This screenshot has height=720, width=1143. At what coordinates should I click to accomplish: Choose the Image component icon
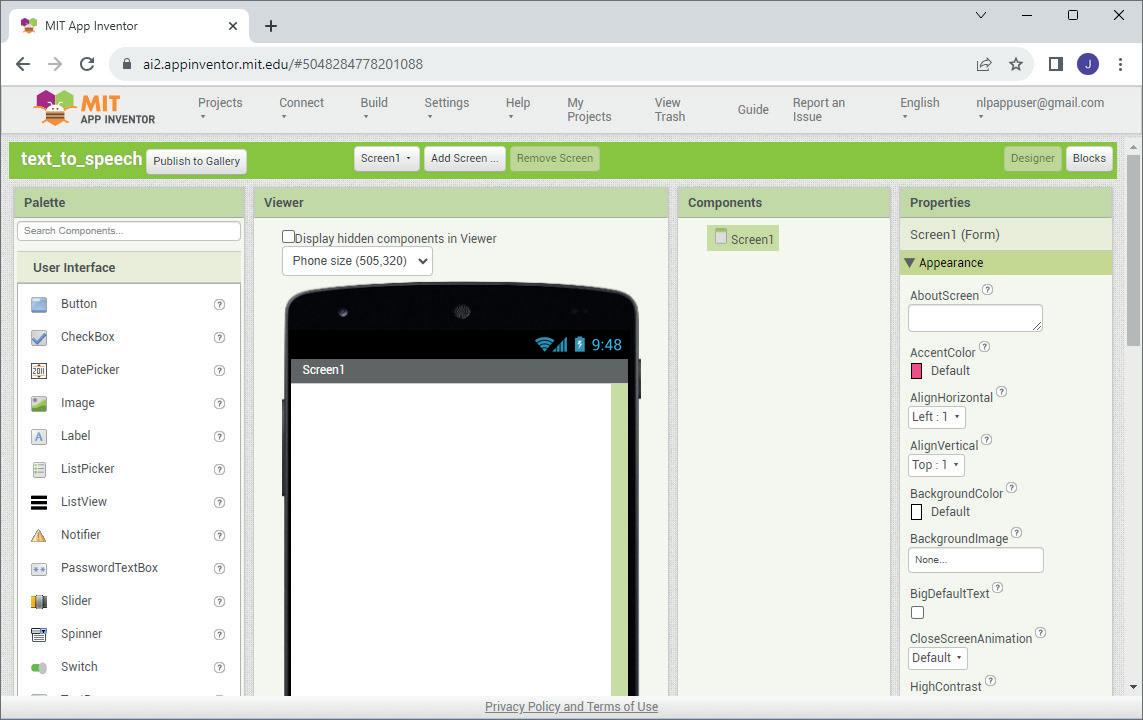(x=39, y=403)
